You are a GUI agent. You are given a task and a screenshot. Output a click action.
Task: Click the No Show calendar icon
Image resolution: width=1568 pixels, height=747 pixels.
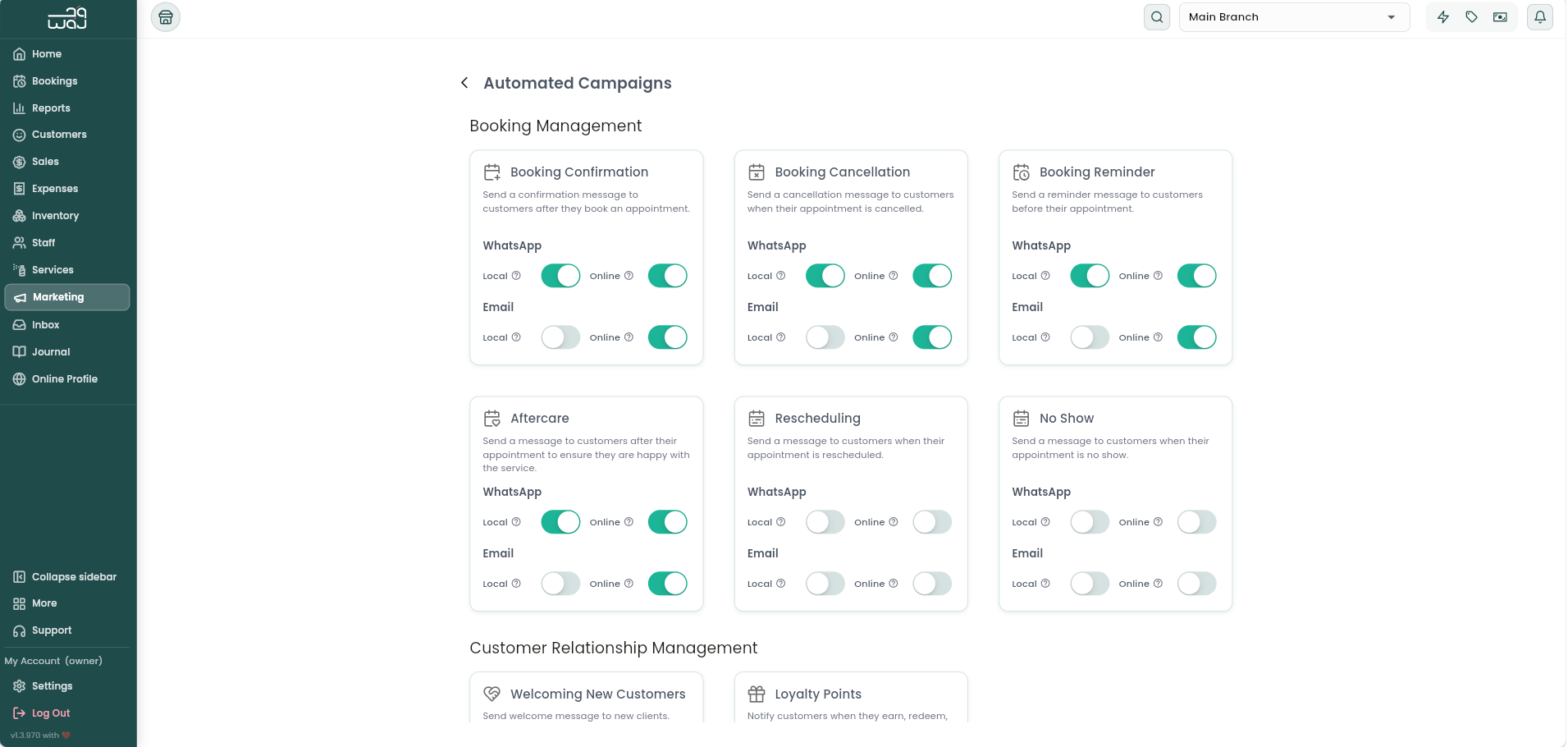click(1022, 419)
